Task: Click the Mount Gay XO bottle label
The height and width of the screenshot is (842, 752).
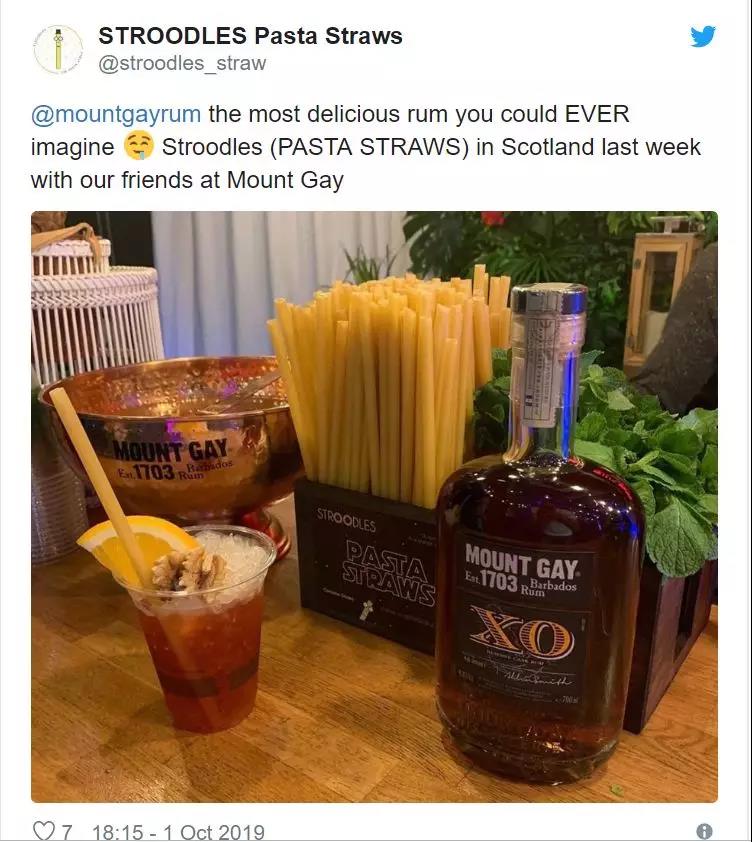Action: (525, 616)
